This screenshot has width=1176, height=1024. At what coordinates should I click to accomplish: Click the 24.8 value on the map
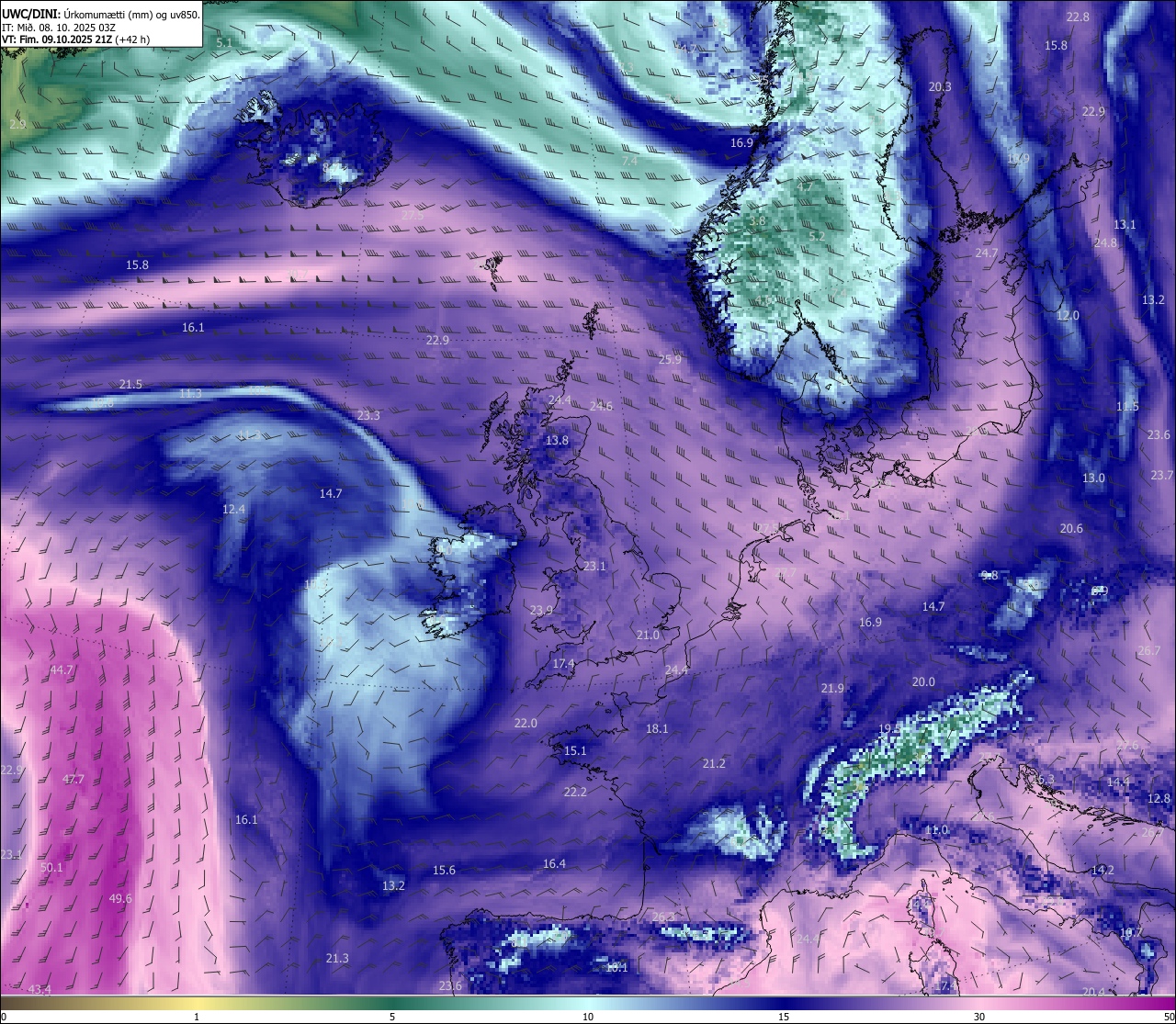[1105, 243]
